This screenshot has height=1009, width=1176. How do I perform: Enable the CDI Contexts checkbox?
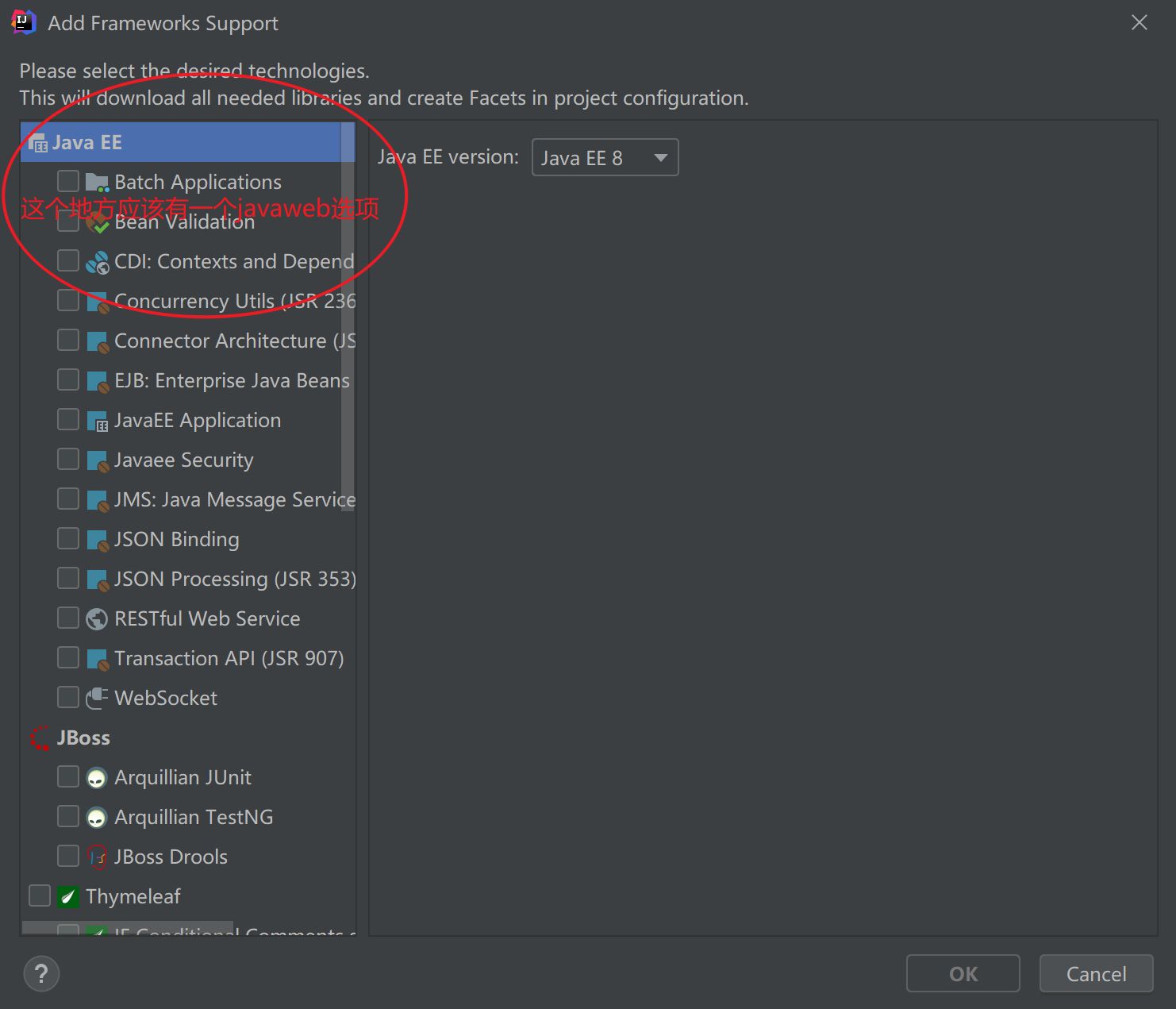(68, 260)
